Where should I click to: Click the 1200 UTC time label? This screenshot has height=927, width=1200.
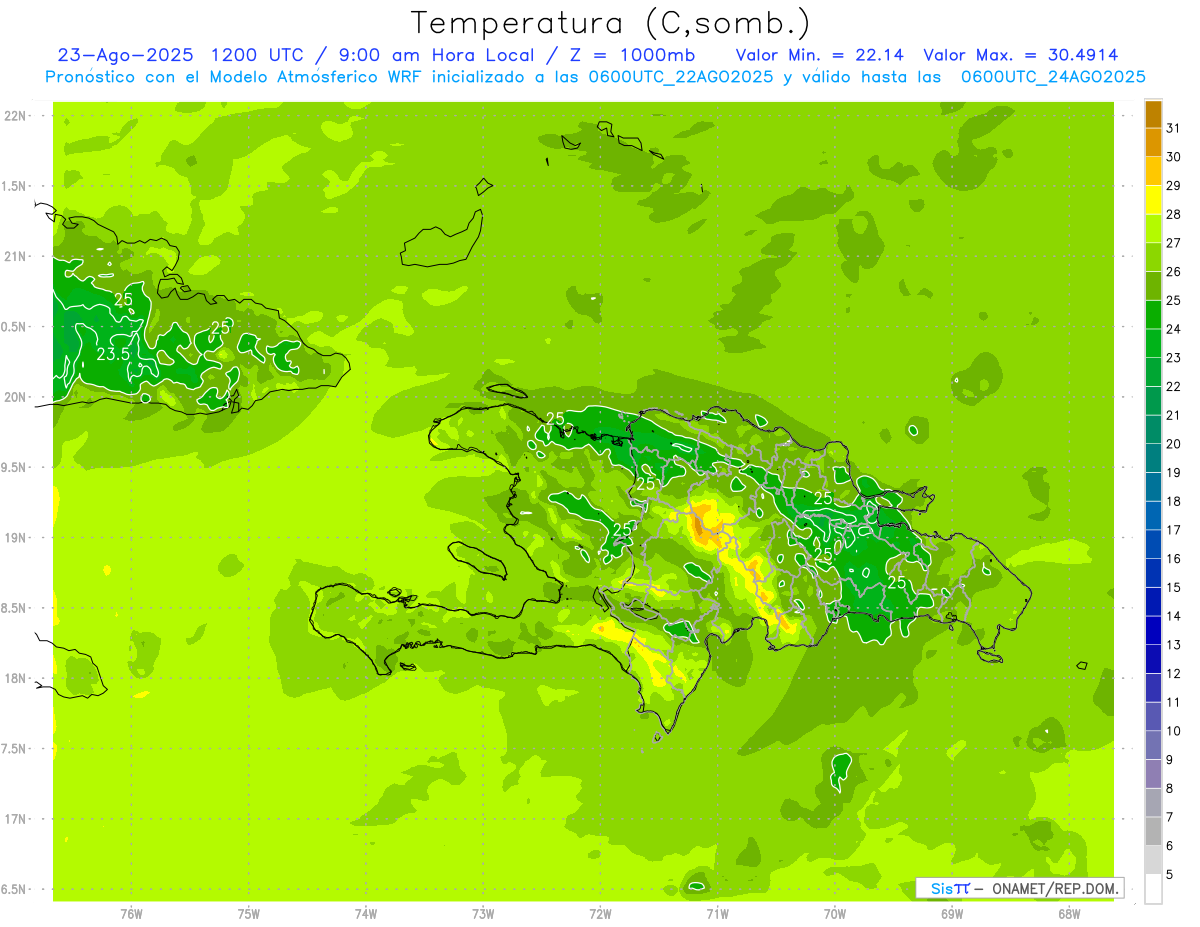click(259, 55)
